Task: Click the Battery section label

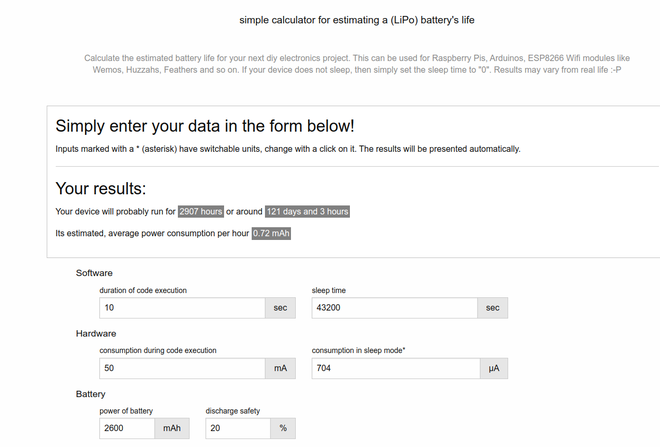Action: (90, 394)
